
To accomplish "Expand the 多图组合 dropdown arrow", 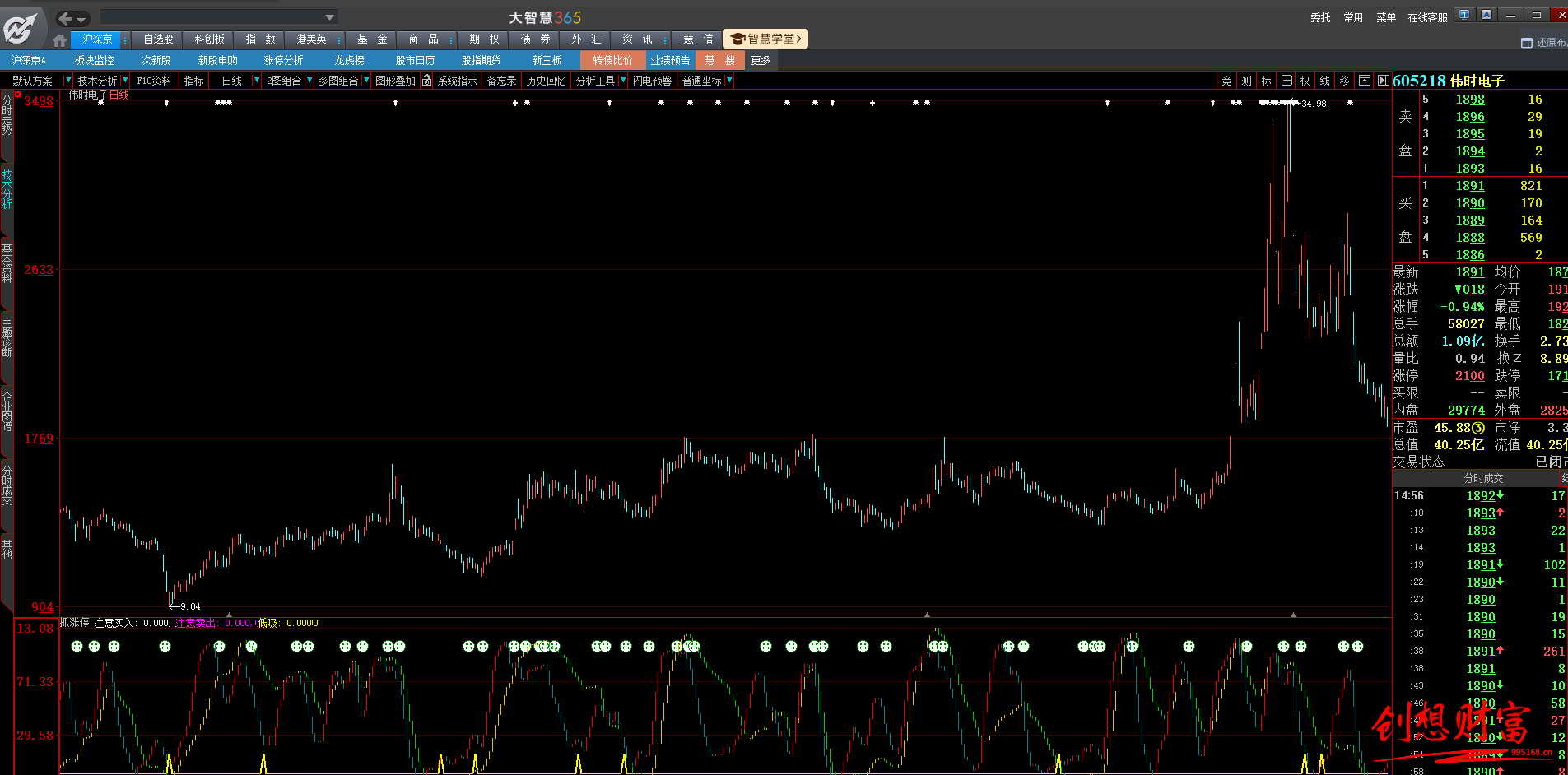I will click(x=366, y=80).
